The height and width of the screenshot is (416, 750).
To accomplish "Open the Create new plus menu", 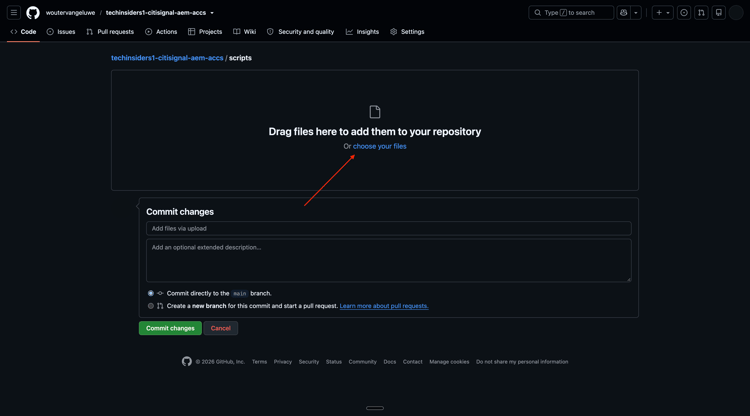I will 662,13.
